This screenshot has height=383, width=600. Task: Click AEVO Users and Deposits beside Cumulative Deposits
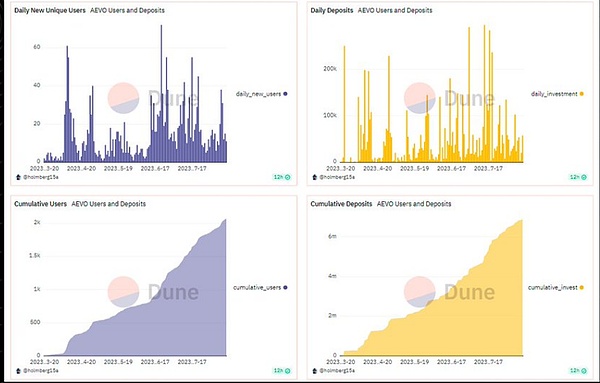click(414, 204)
